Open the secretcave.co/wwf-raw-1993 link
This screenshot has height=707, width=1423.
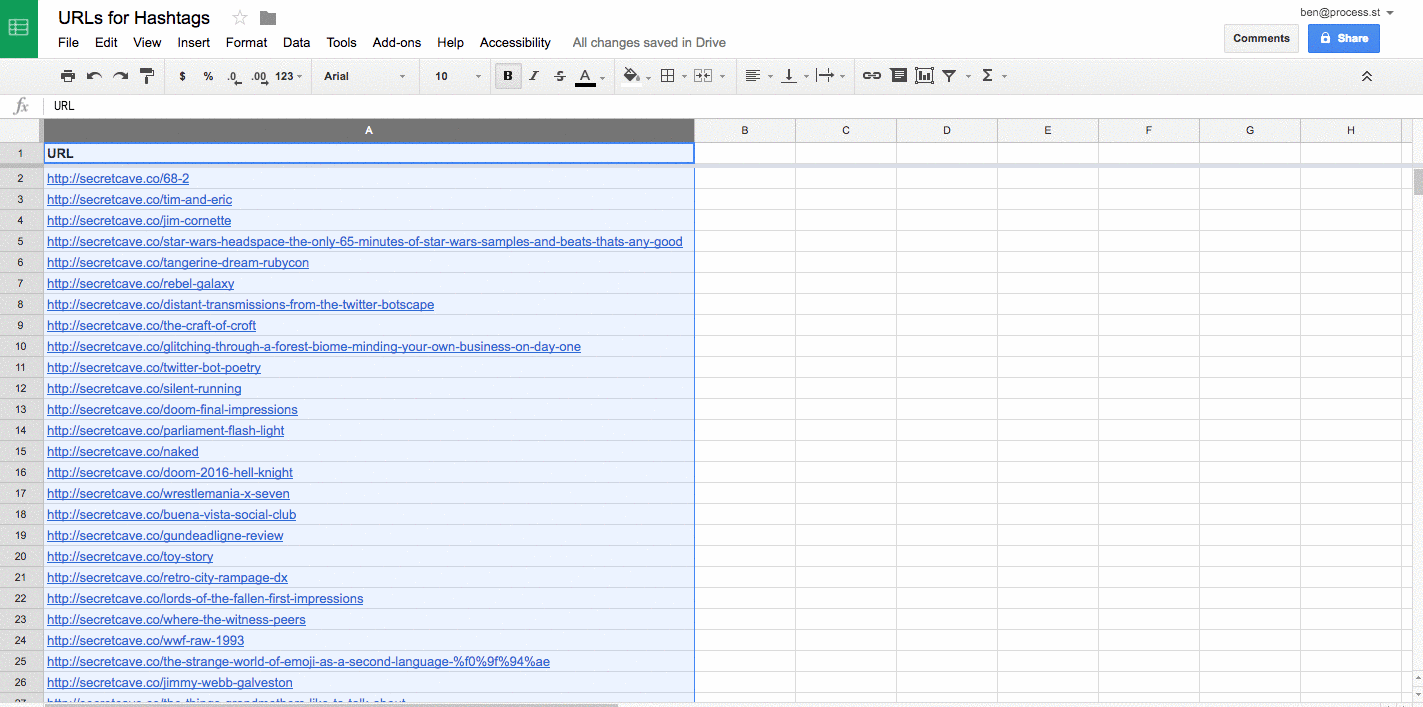tap(145, 641)
